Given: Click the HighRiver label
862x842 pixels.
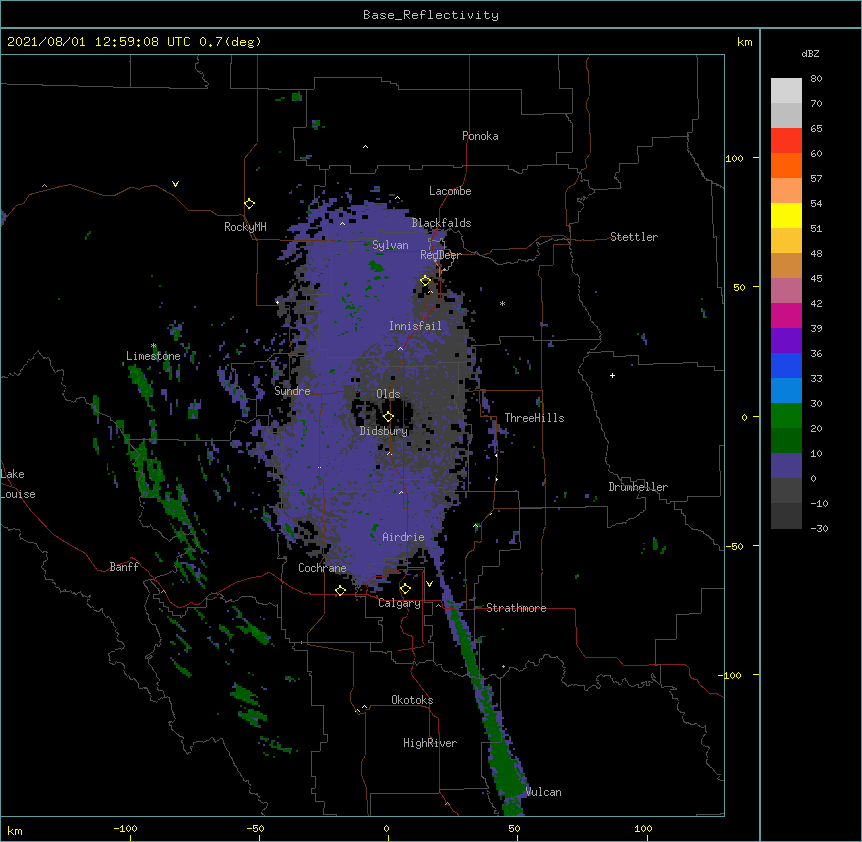Looking at the screenshot, I should tap(430, 743).
